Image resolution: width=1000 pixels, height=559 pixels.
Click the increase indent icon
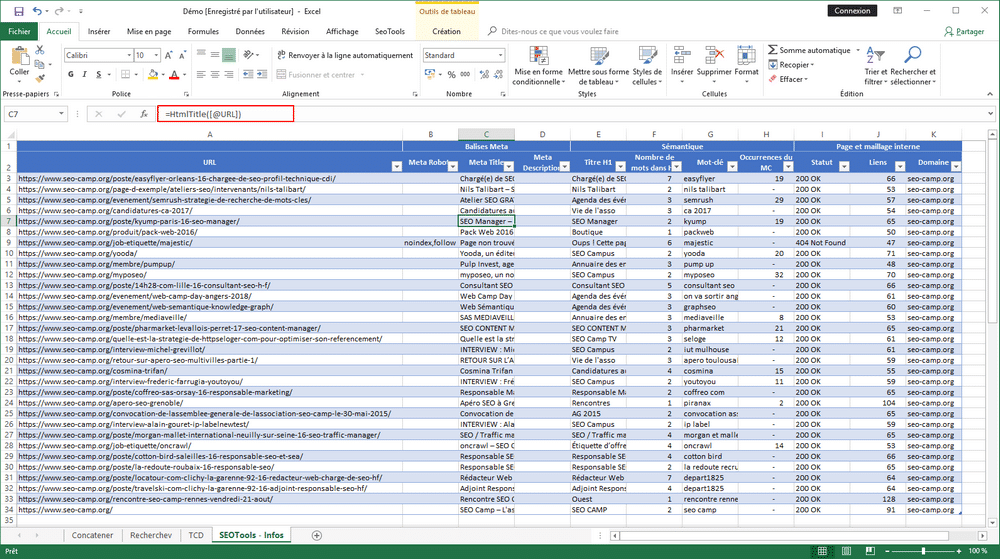click(x=261, y=75)
